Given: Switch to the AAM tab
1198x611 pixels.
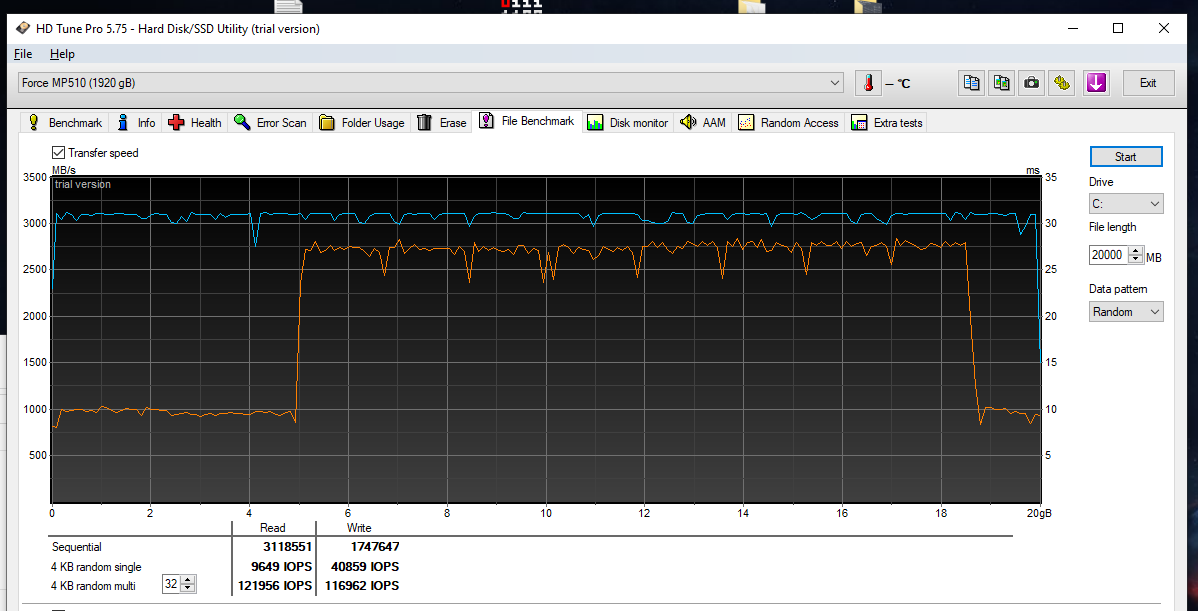Looking at the screenshot, I should click(703, 123).
